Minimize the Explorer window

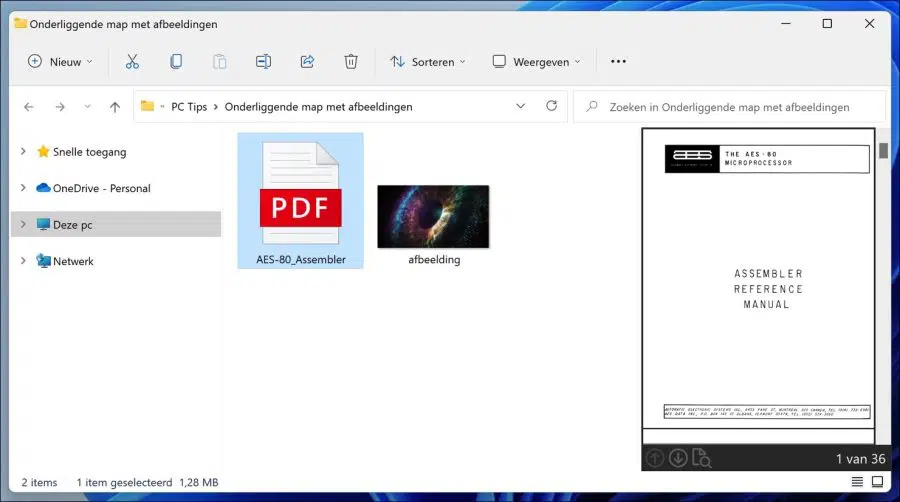(x=786, y=24)
